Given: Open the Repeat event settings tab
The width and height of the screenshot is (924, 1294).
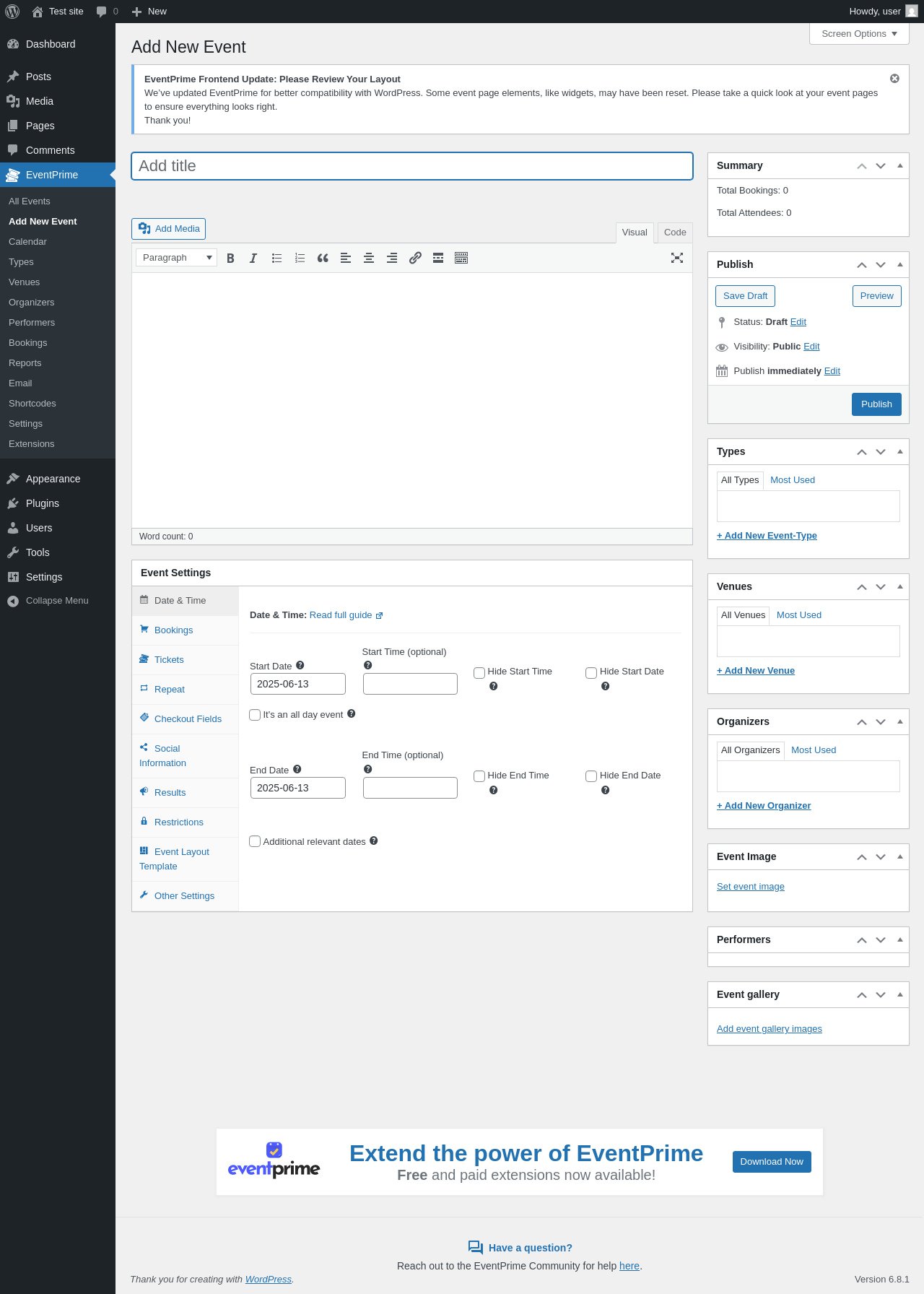Looking at the screenshot, I should point(185,690).
